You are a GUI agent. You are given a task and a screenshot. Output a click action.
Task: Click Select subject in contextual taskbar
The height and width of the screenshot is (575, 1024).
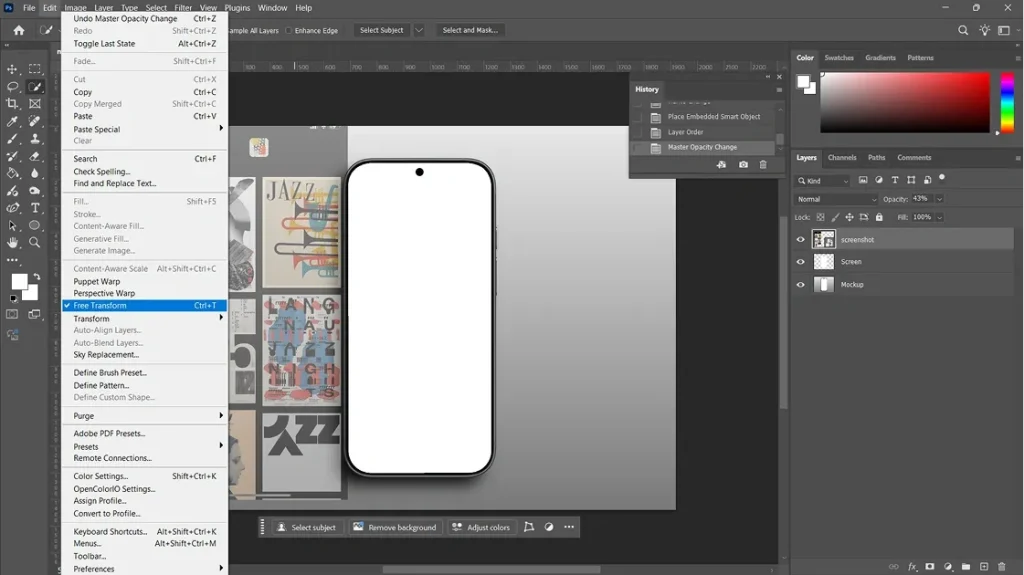tap(306, 527)
